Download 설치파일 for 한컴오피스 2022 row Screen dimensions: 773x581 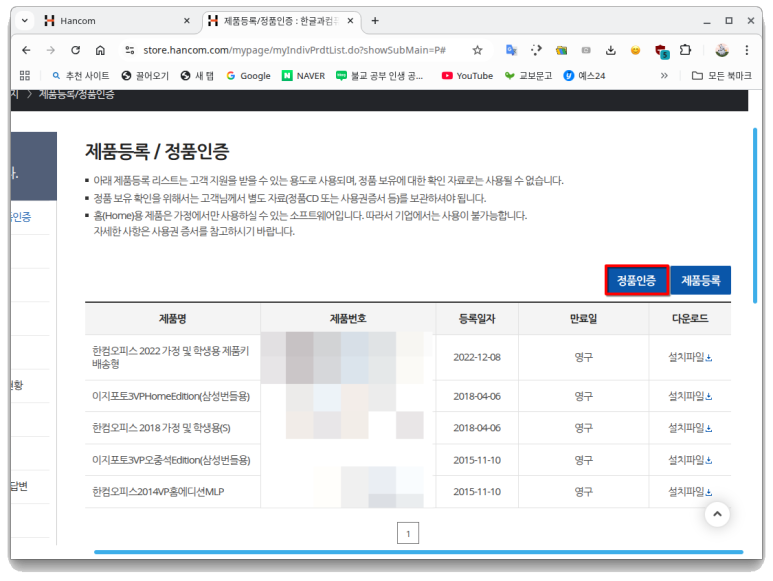pyautogui.click(x=690, y=357)
